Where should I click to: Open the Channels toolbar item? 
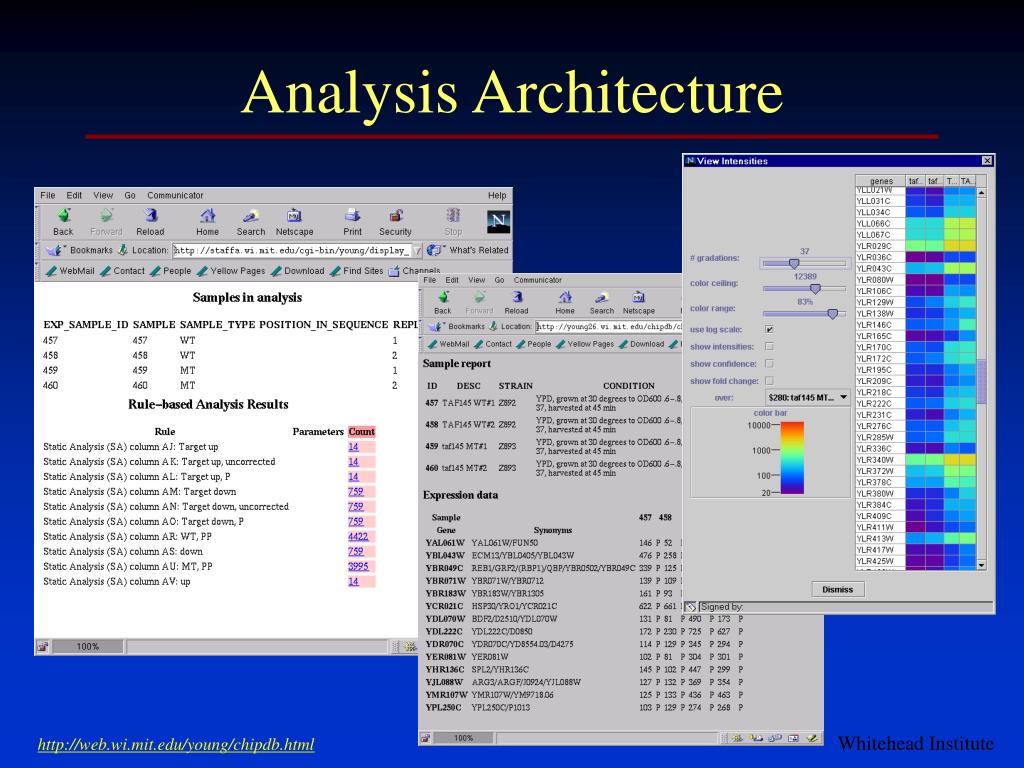point(414,271)
